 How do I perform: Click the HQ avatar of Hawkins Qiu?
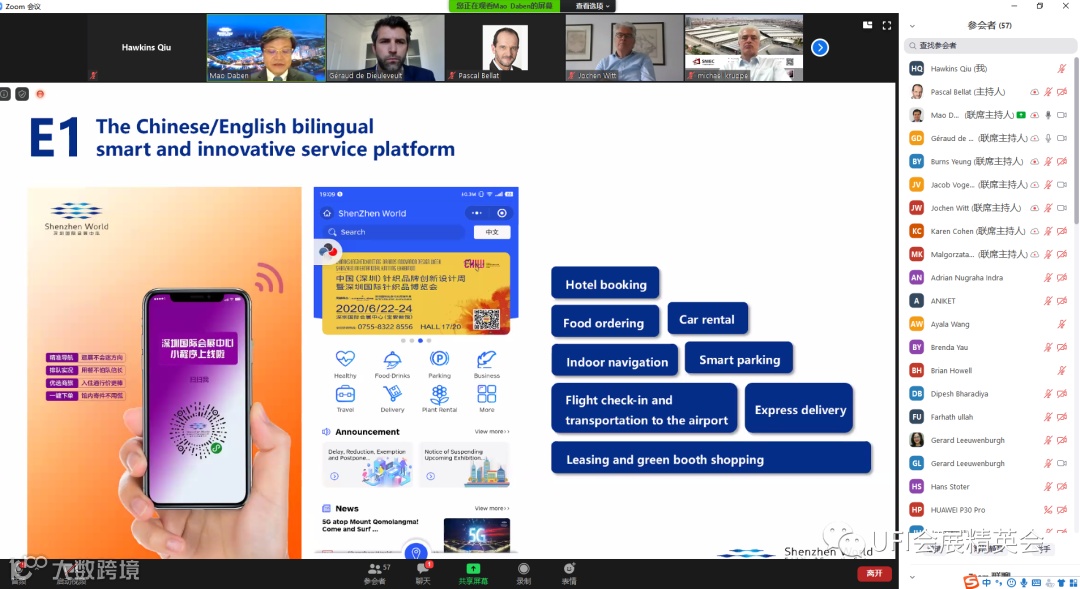pyautogui.click(x=917, y=68)
